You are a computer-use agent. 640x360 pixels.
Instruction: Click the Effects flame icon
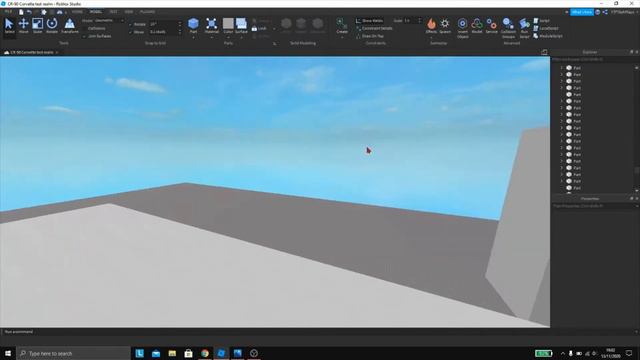pyautogui.click(x=431, y=24)
